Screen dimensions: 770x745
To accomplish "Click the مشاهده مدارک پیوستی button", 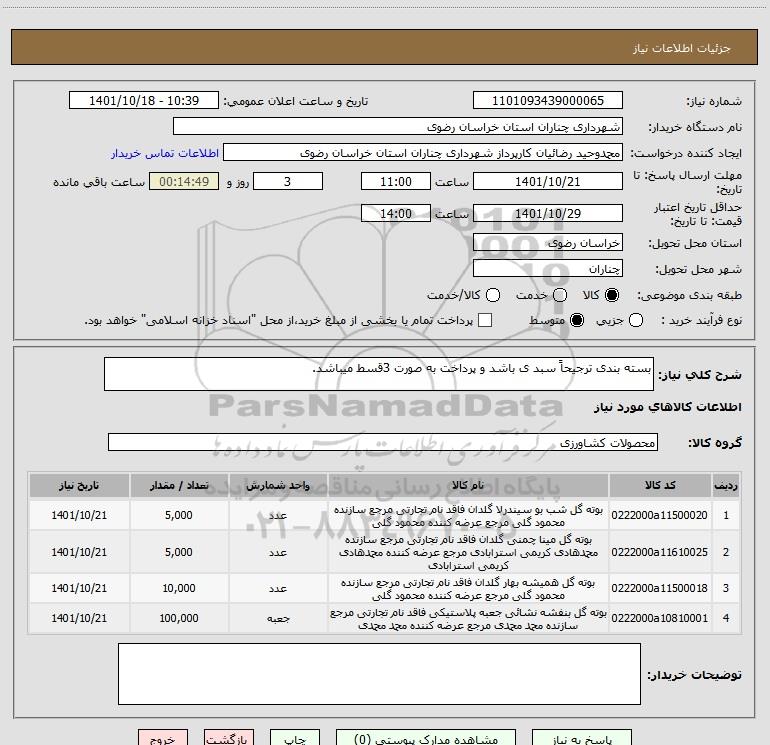I will point(426,739).
